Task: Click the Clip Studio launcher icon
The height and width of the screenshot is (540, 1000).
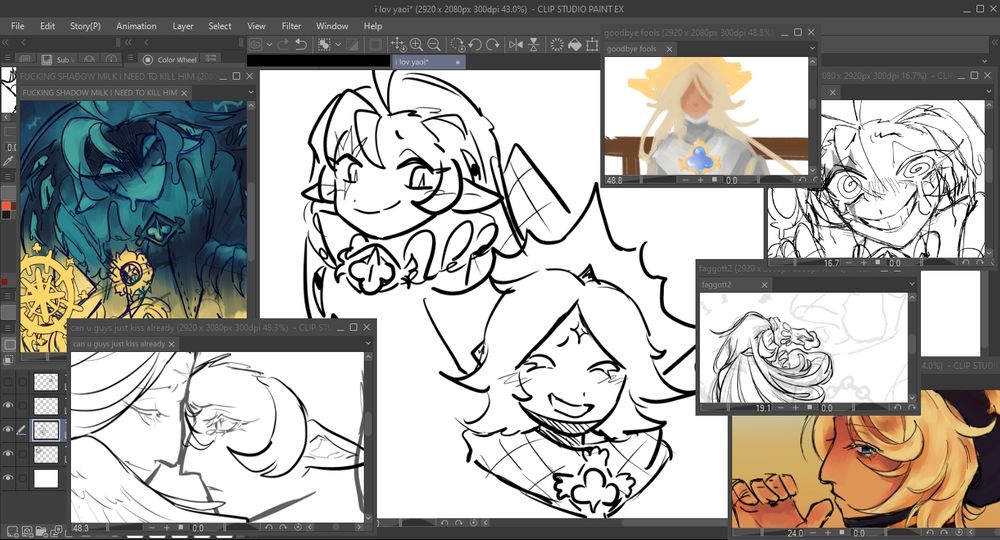Action: point(256,44)
